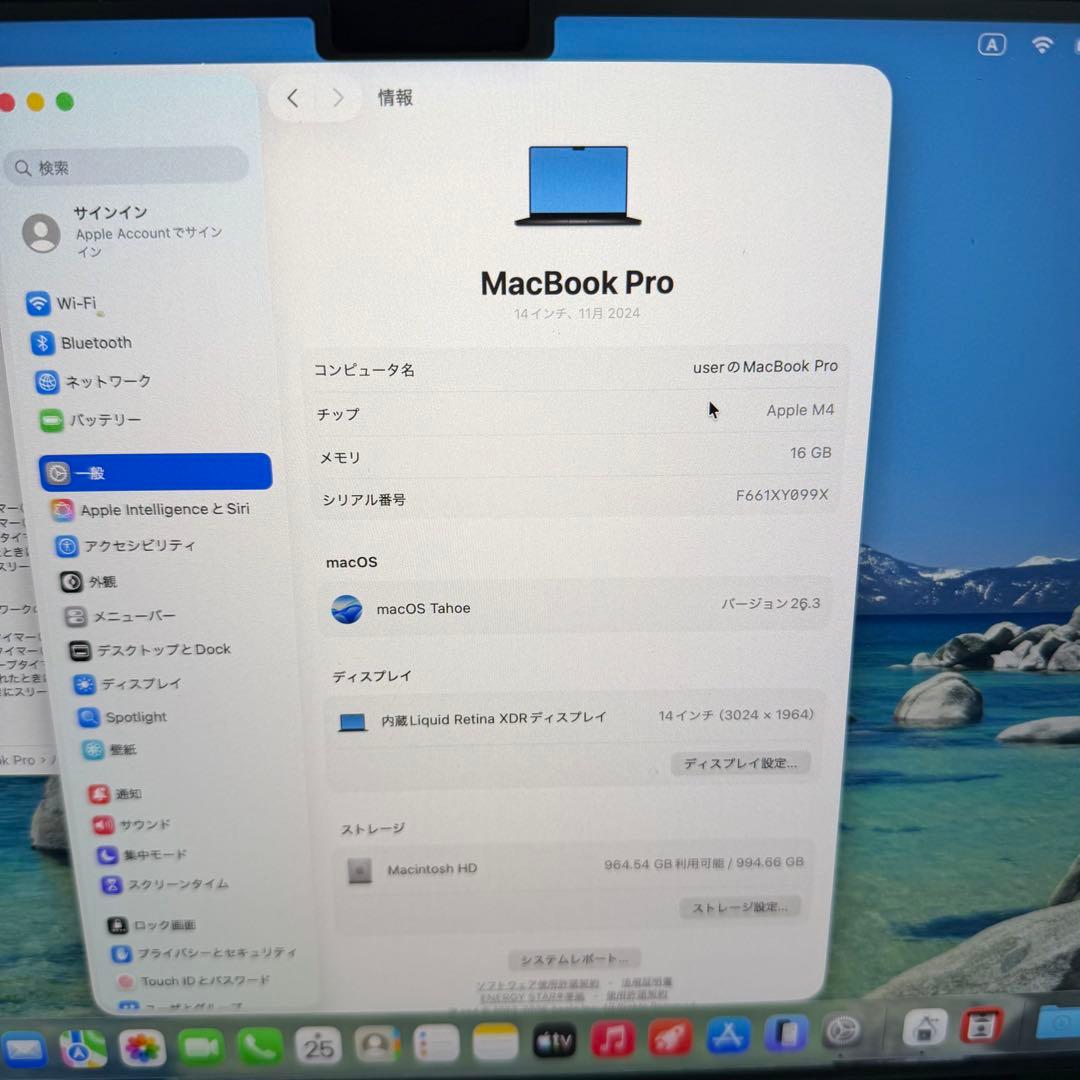Image resolution: width=1080 pixels, height=1080 pixels.
Task: Click the 検索 (Search) field
Action: pyautogui.click(x=126, y=166)
